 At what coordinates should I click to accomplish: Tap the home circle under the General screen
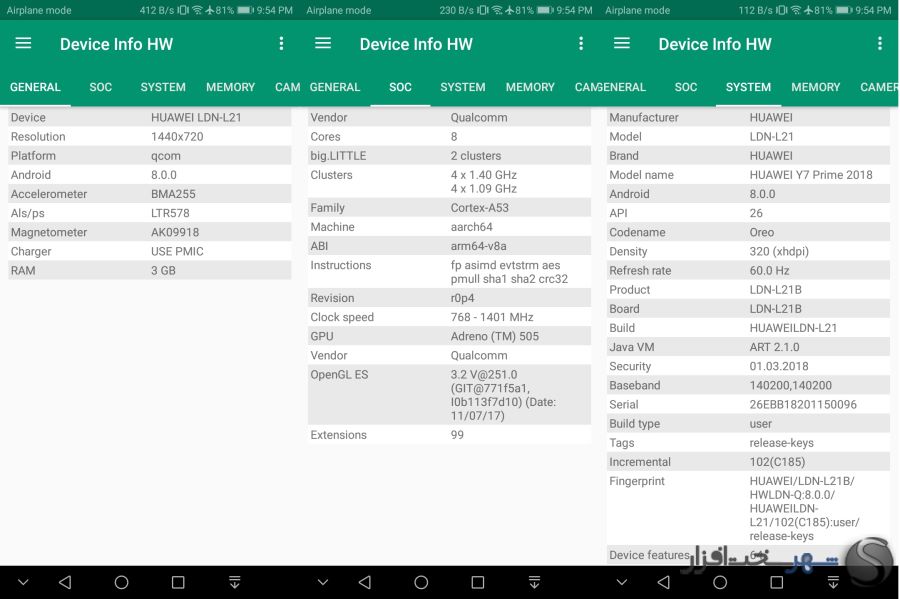tap(121, 582)
